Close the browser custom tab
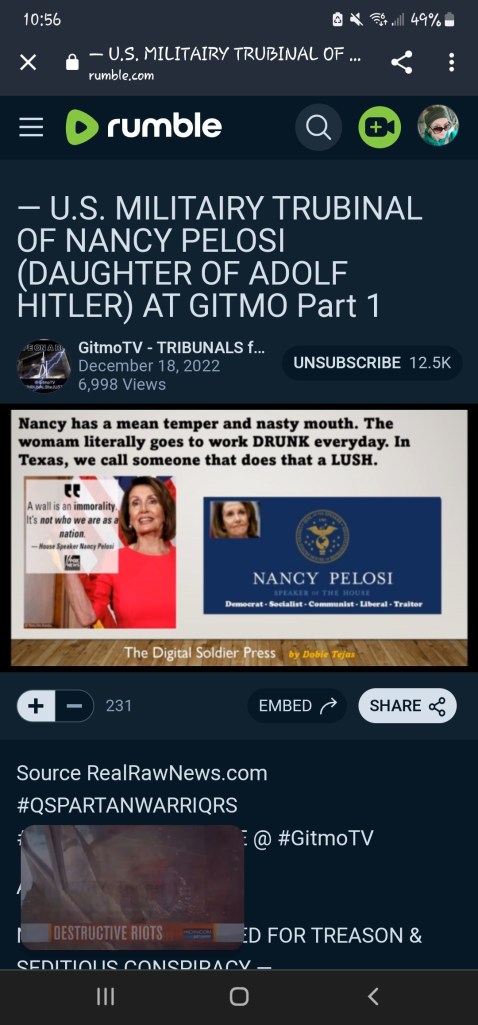The height and width of the screenshot is (1025, 478). (28, 63)
